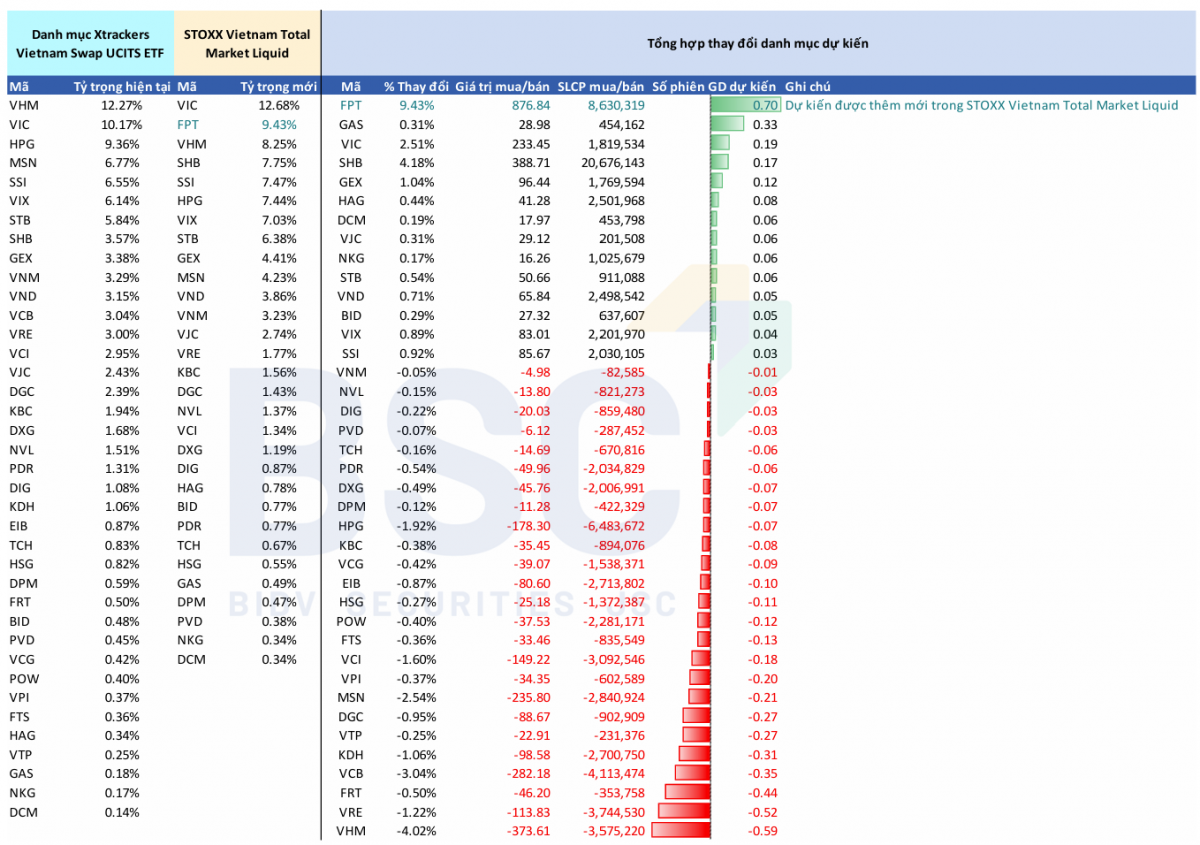Select the note "Dự kiến được thêm mới trong STOXX..."
Screen dimensions: 1200x845
982,105
